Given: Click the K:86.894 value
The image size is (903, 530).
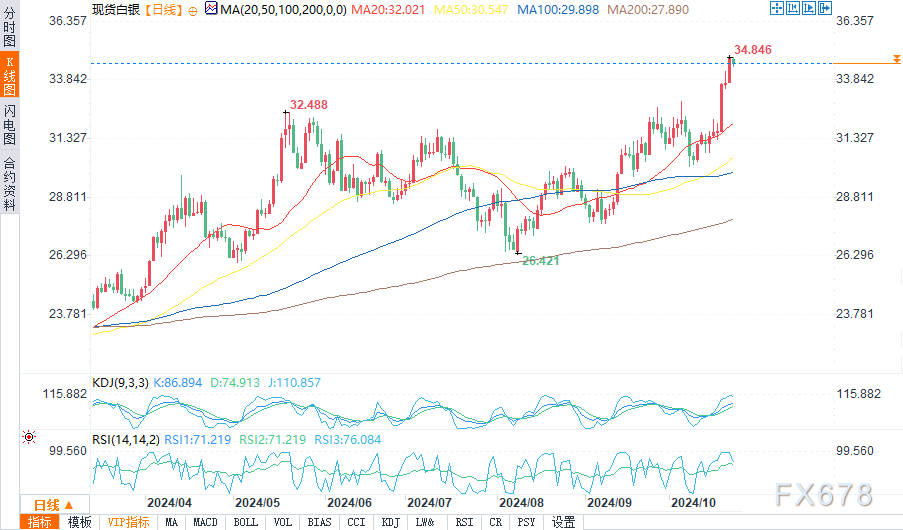Looking at the screenshot, I should click(x=177, y=383).
